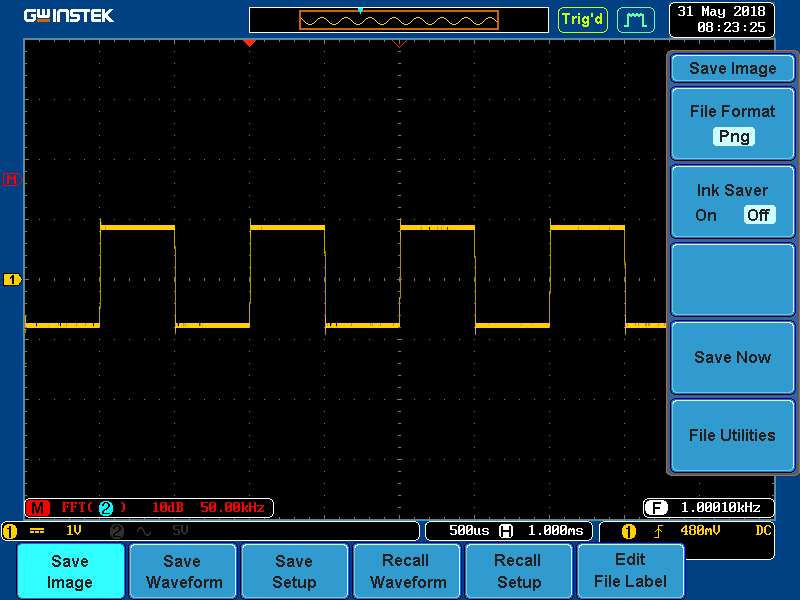Click the outlined horizontal position marker
The width and height of the screenshot is (800, 600).
pos(399,44)
